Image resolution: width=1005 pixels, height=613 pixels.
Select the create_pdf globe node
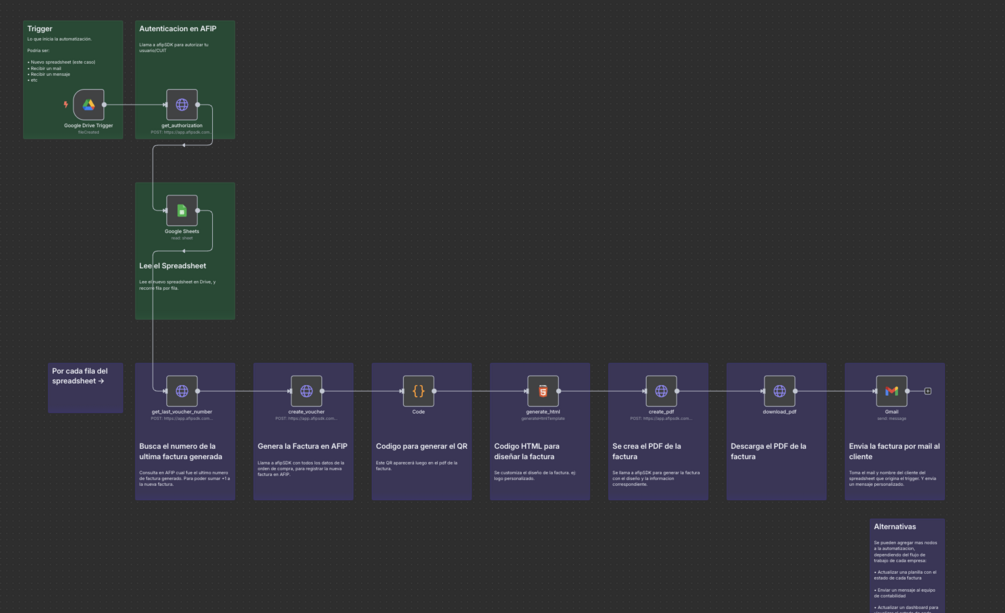pos(661,391)
